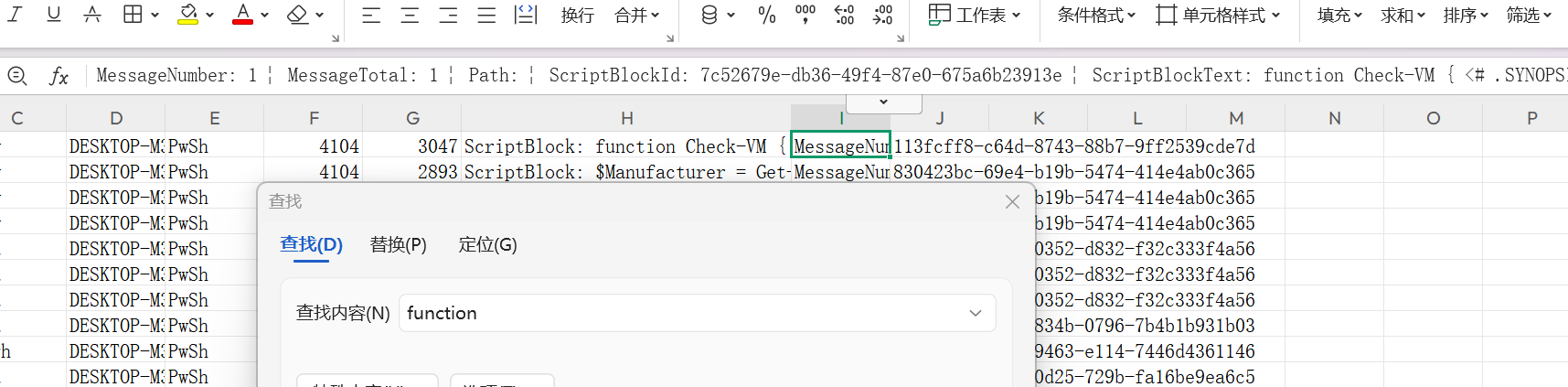The width and height of the screenshot is (1568, 387).
Task: Click the borders grid icon
Action: click(133, 15)
